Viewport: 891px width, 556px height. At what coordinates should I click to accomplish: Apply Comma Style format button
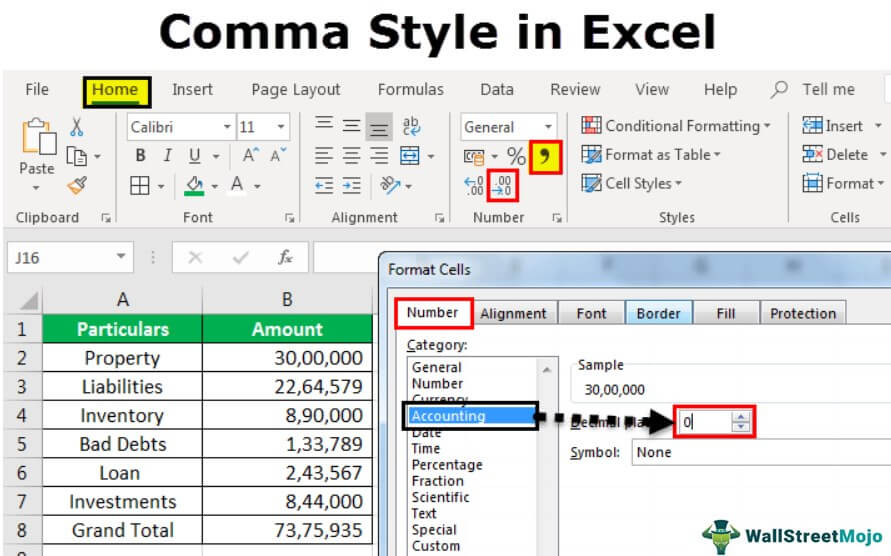pos(545,157)
